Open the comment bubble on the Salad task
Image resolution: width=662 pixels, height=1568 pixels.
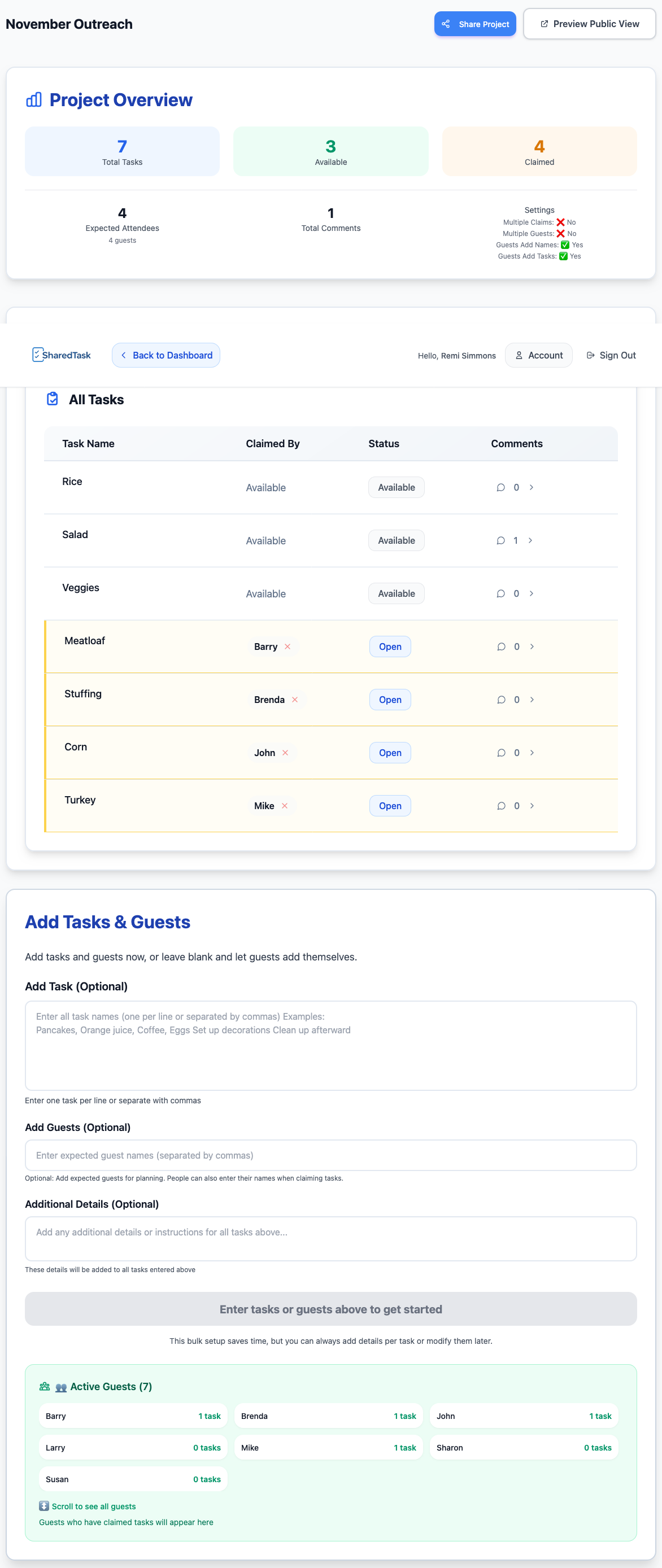click(x=500, y=540)
